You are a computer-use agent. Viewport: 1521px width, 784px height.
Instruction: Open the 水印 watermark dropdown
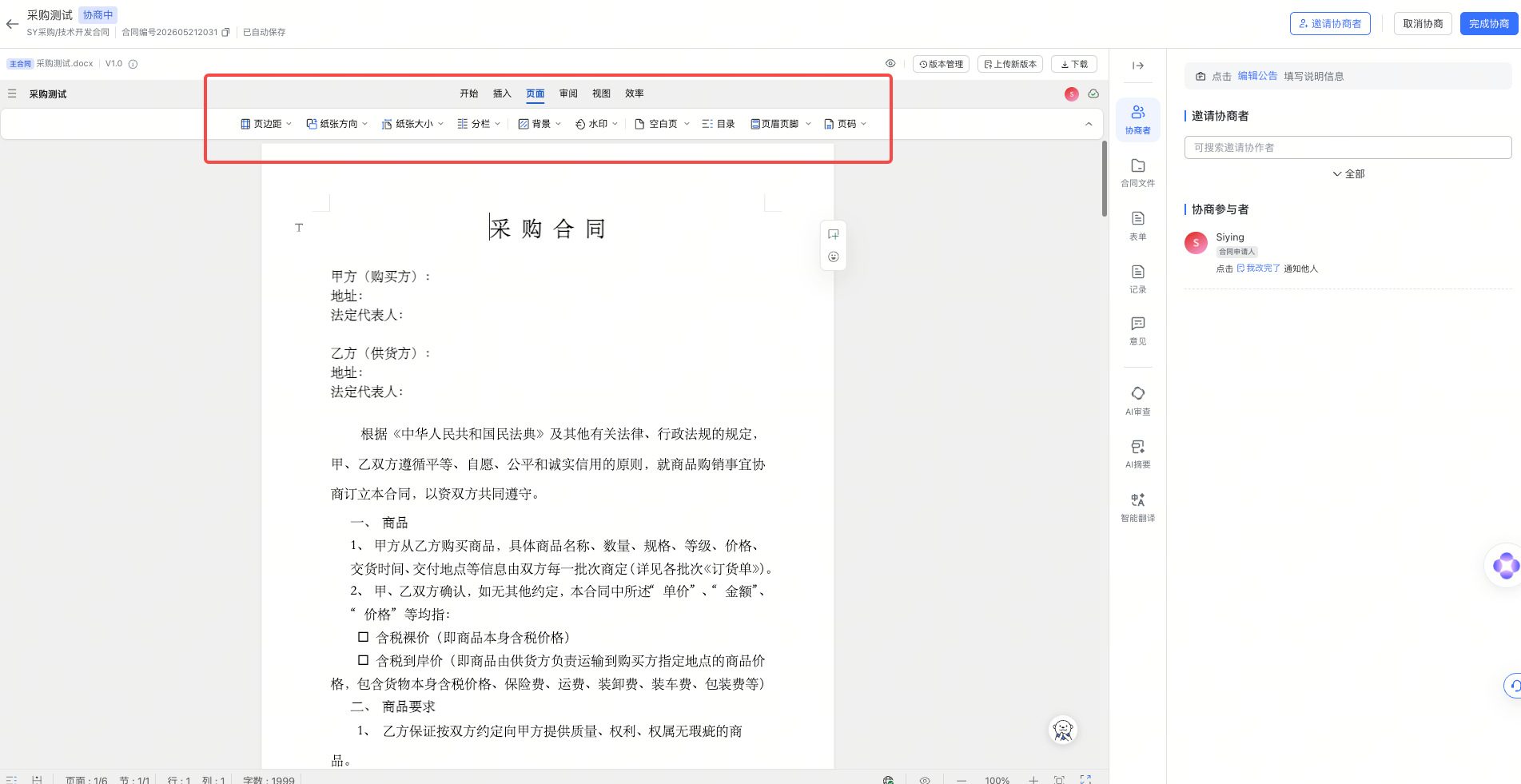point(596,124)
